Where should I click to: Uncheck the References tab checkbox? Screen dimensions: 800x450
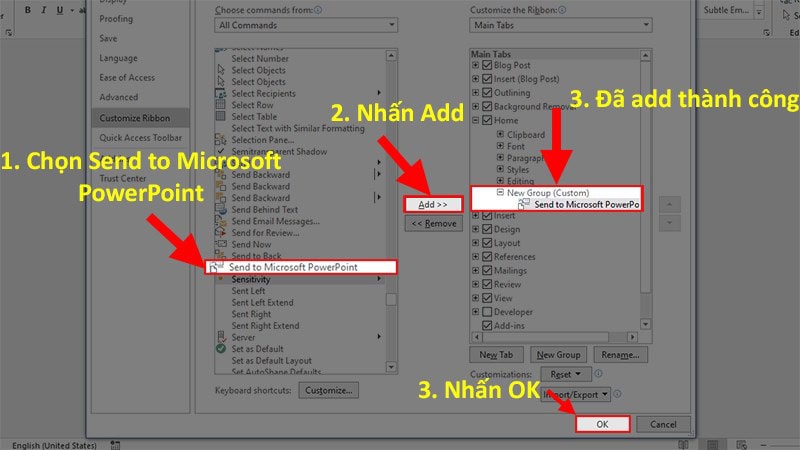(x=487, y=257)
